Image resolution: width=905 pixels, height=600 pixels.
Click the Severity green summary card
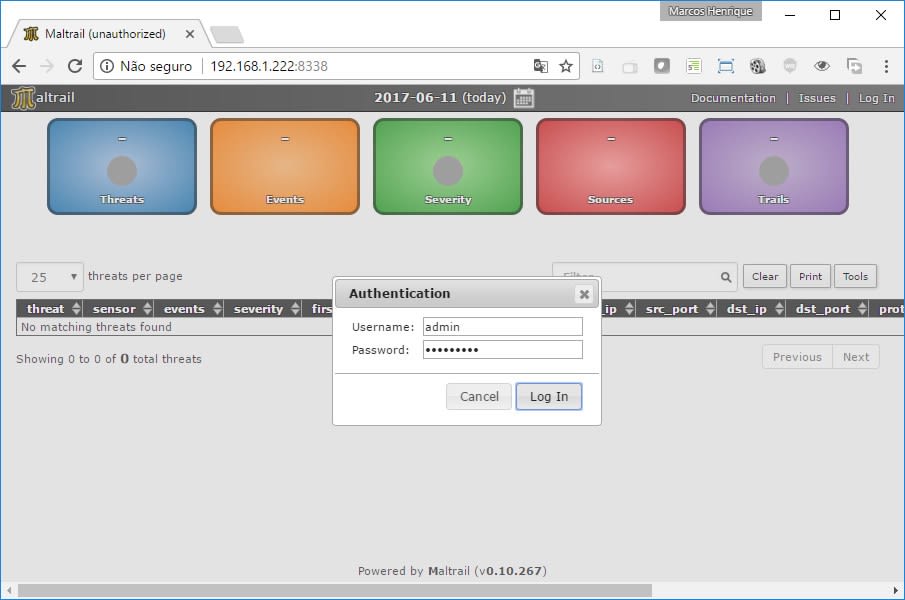pyautogui.click(x=448, y=167)
